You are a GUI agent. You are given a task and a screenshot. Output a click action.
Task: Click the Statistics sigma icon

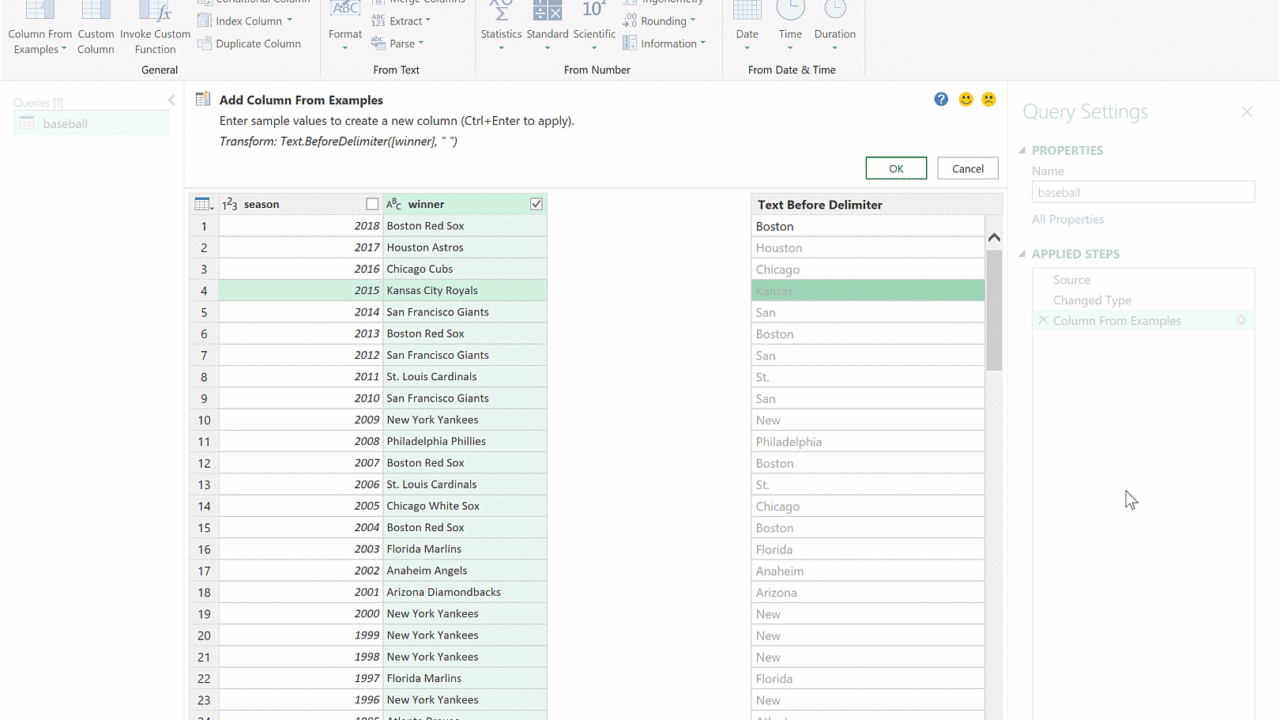tap(501, 12)
